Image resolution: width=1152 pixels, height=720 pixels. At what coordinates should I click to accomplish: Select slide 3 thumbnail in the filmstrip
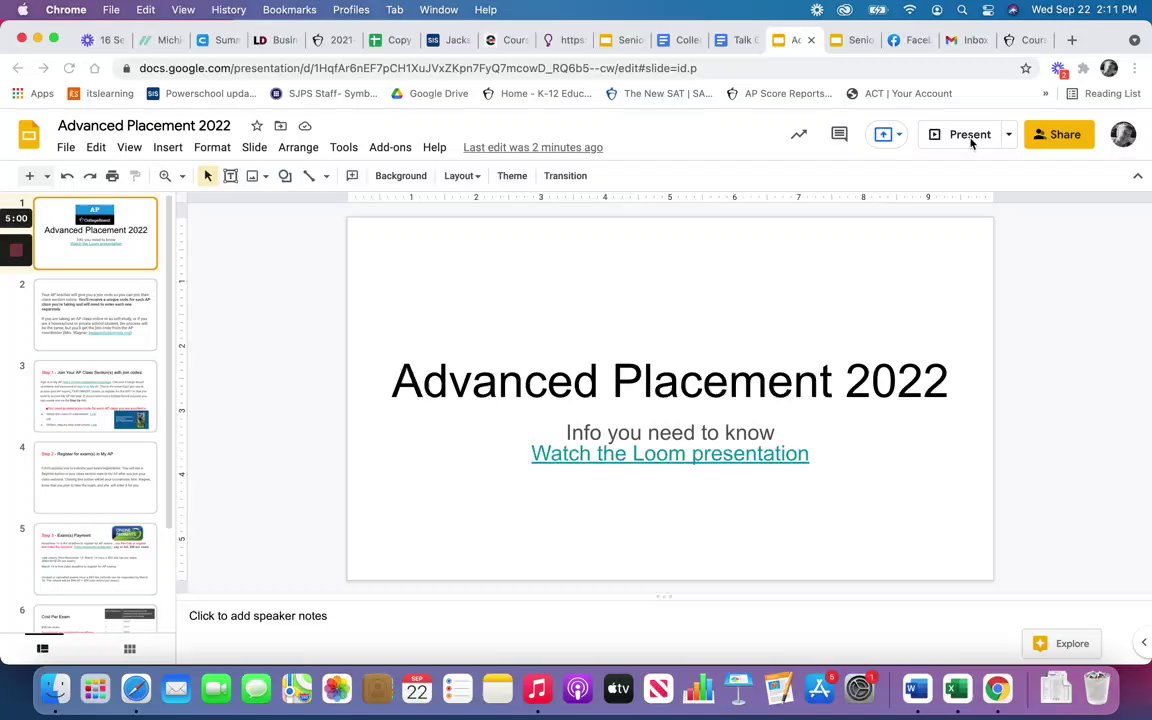95,396
